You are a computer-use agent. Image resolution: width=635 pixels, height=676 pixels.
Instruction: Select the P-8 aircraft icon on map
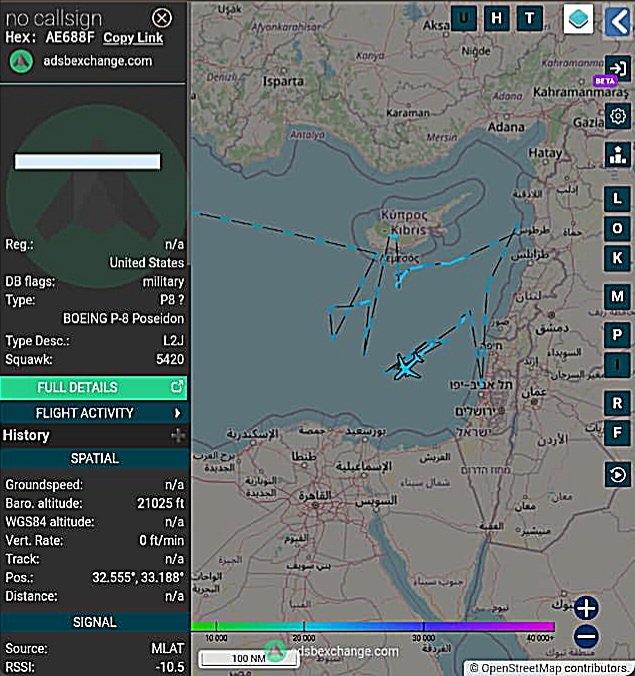pyautogui.click(x=405, y=367)
